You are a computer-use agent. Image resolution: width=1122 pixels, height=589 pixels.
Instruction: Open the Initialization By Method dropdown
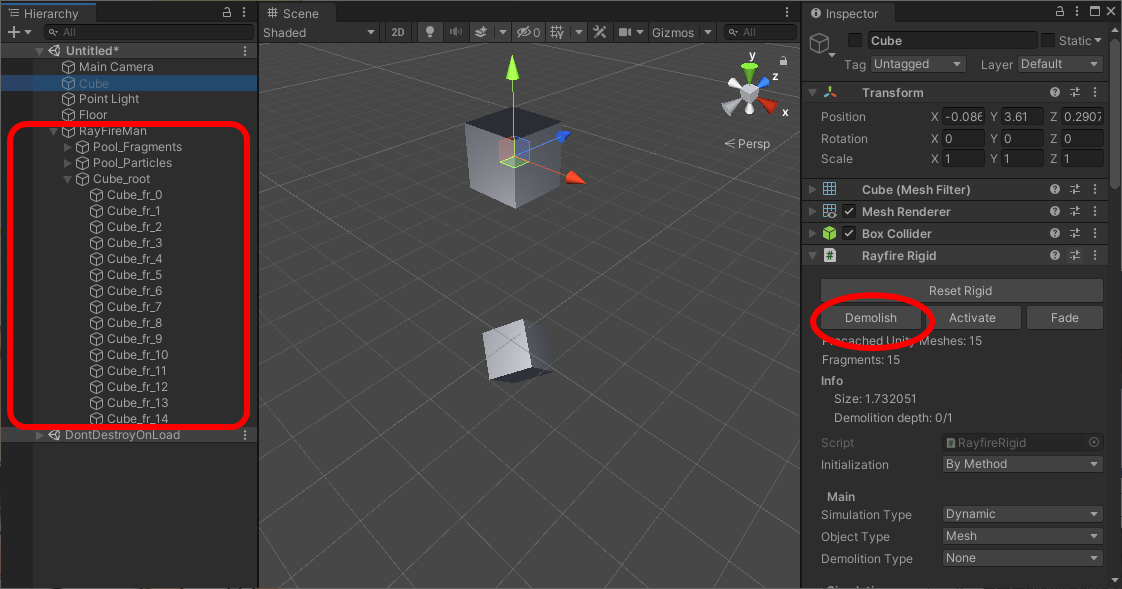(1022, 464)
